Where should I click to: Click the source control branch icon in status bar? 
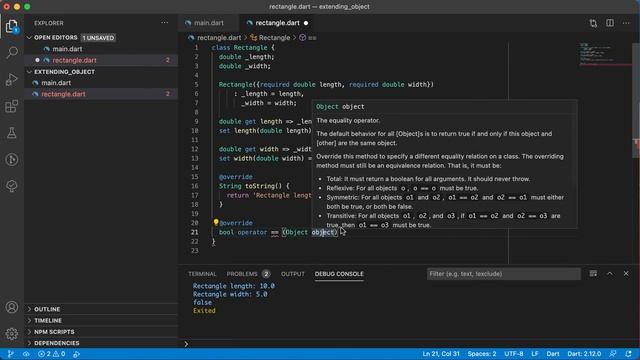[10, 354]
